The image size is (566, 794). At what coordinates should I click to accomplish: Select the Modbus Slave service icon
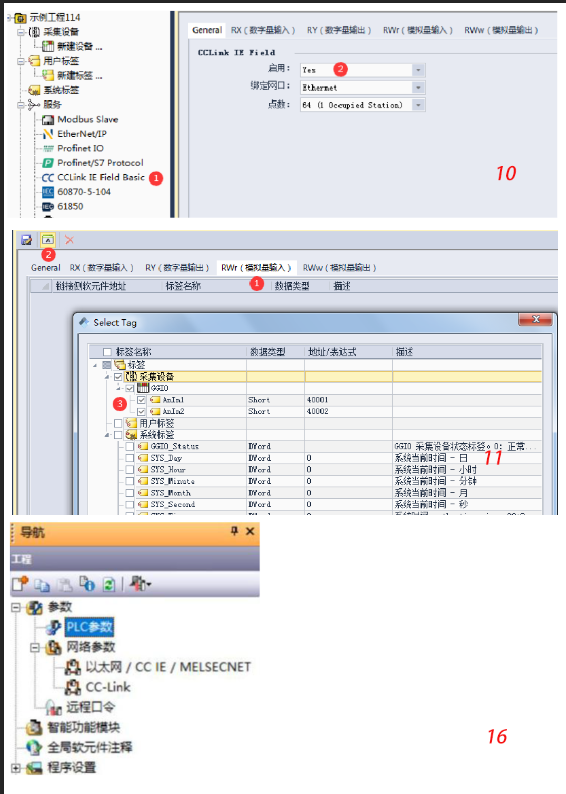(48, 120)
